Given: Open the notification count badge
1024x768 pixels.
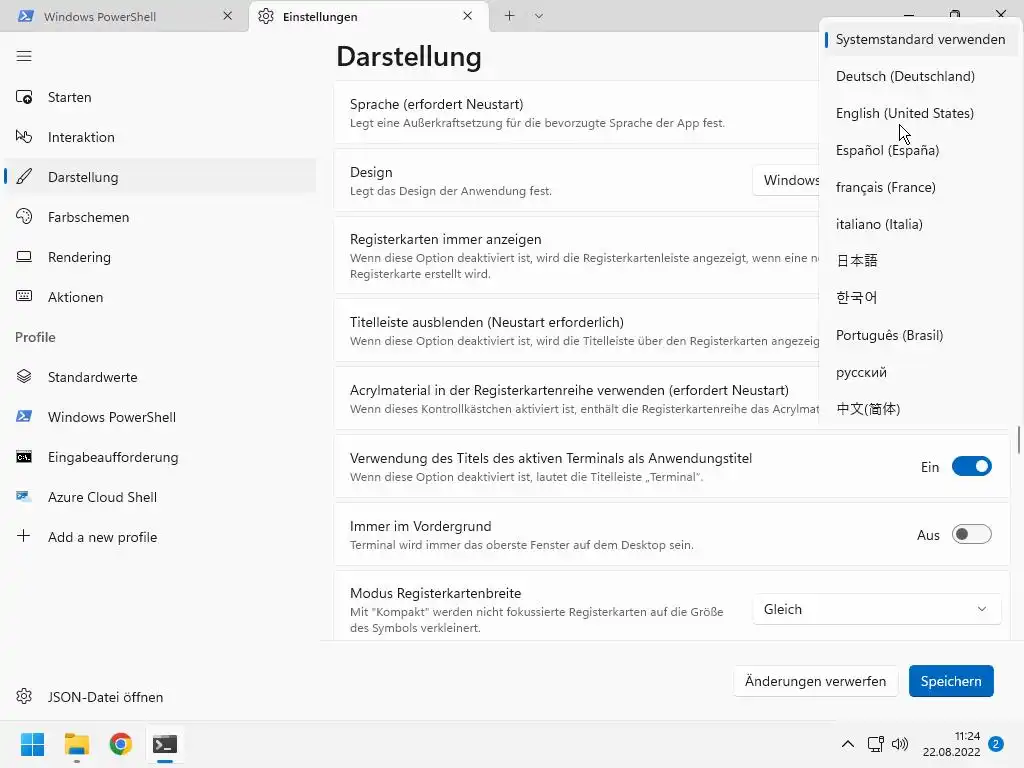Looking at the screenshot, I should pyautogui.click(x=996, y=744).
